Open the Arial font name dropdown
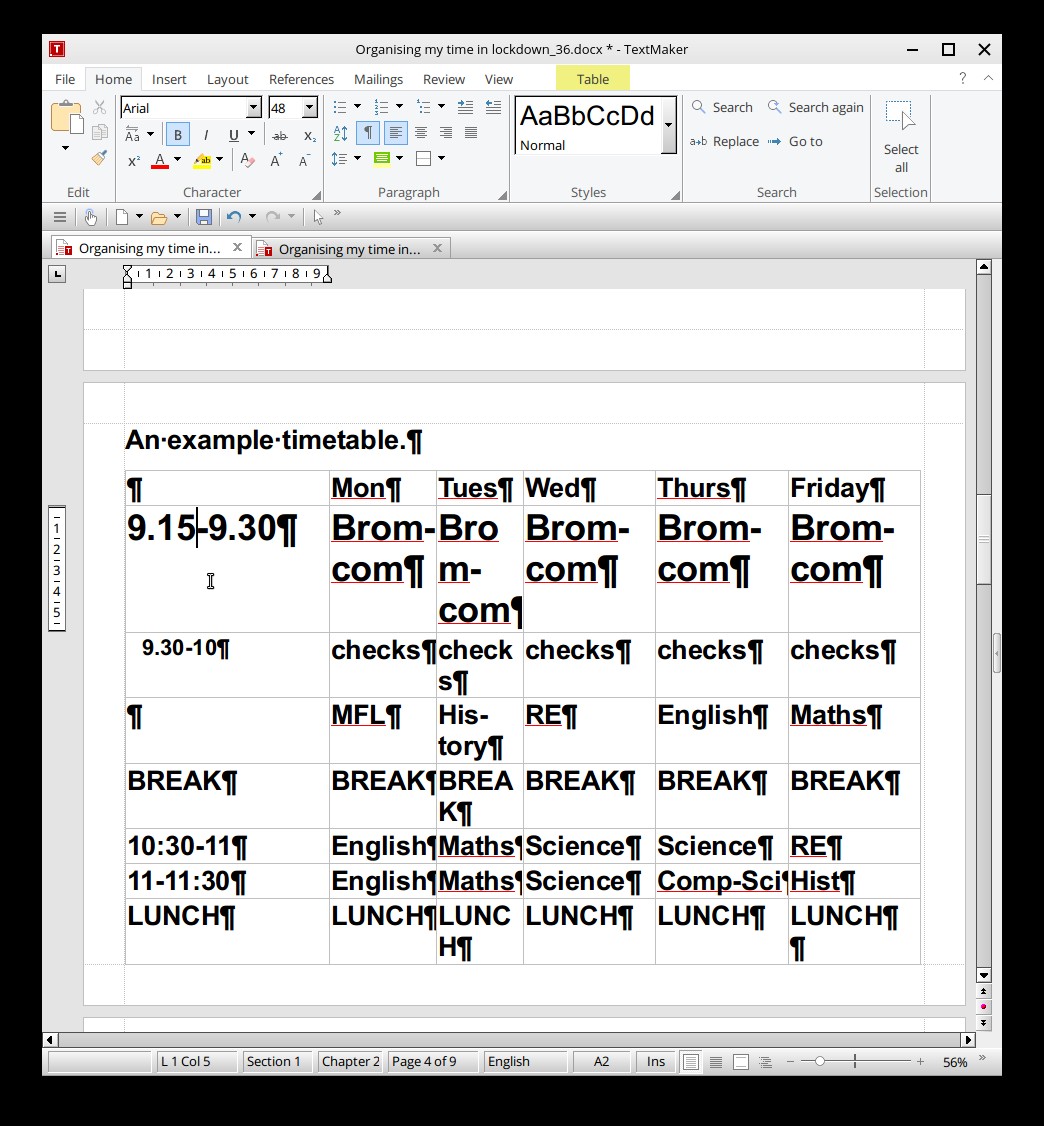 pos(253,108)
